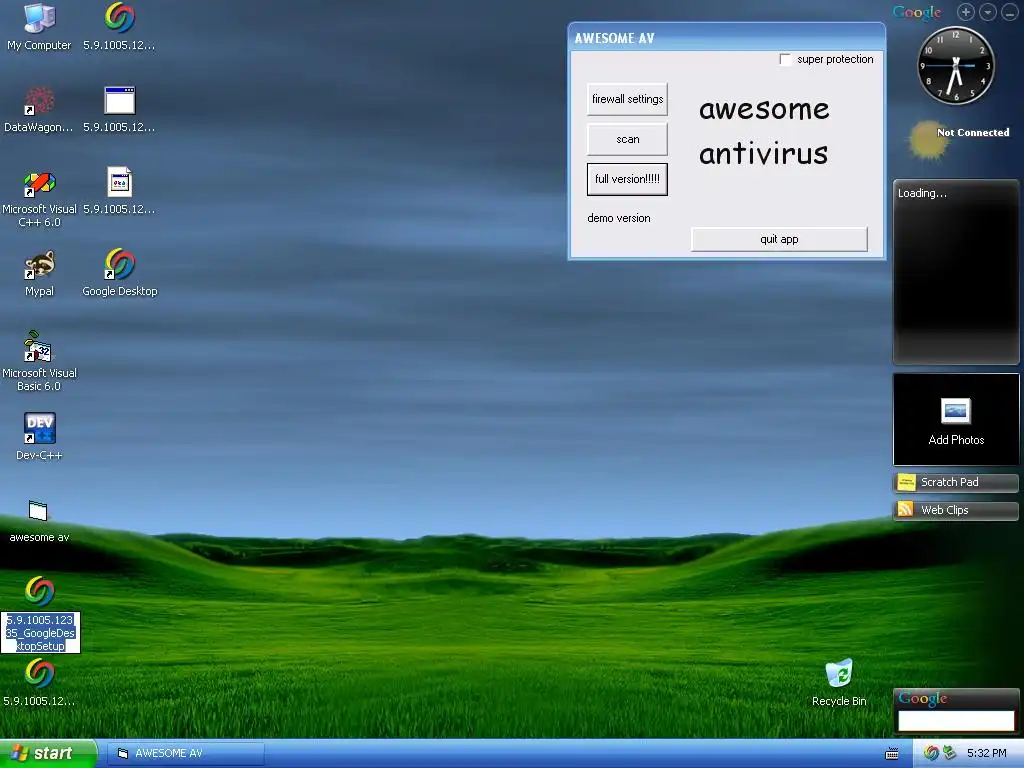Expand the Web Clips gadget
Viewport: 1024px width, 768px height.
[955, 510]
